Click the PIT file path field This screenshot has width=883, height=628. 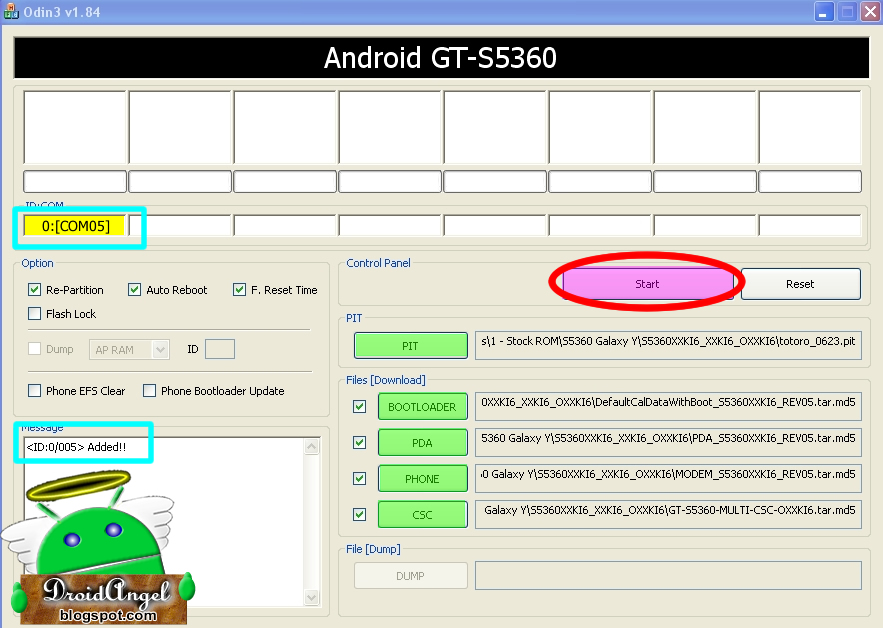click(x=668, y=345)
